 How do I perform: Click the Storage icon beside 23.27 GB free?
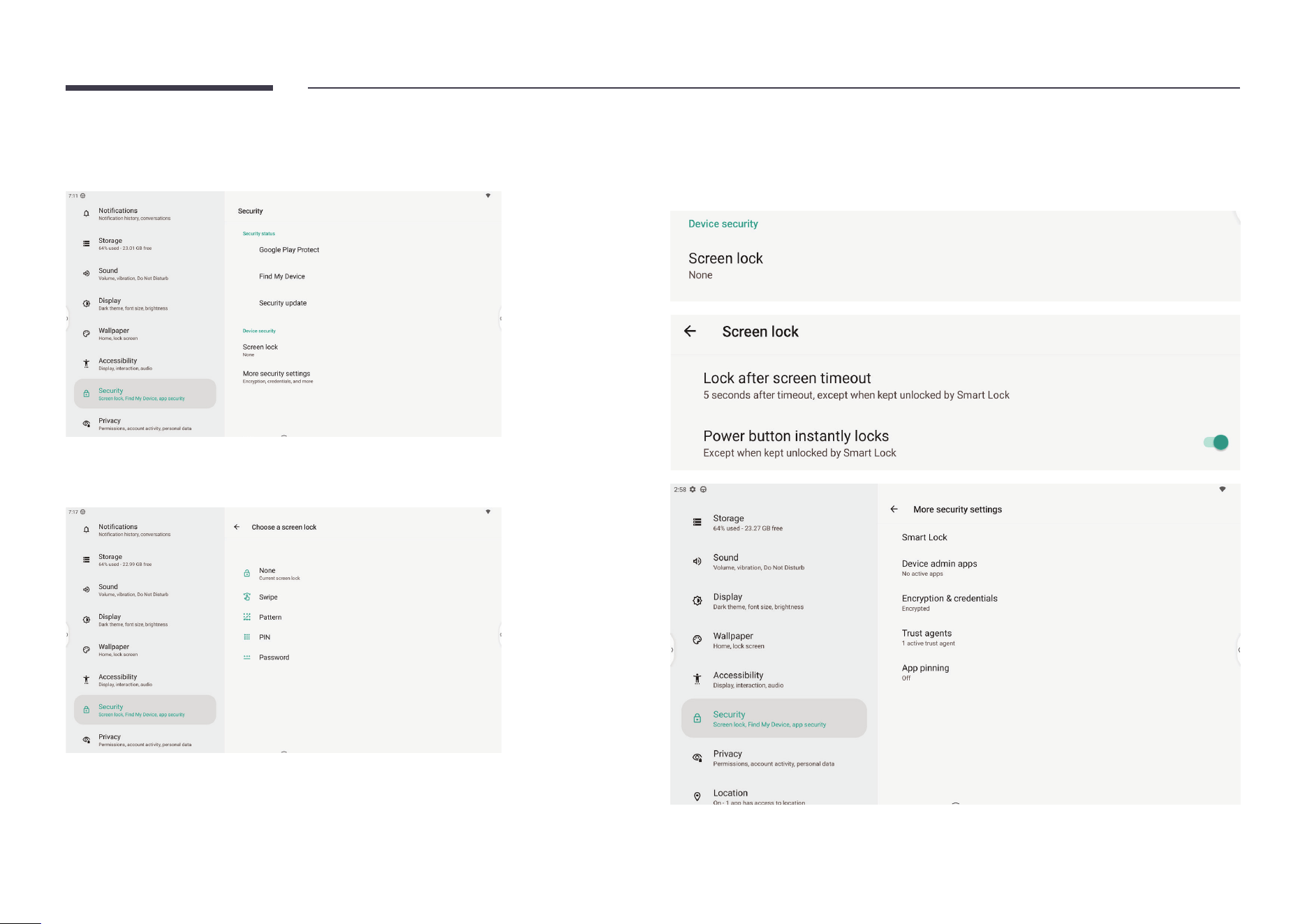click(x=697, y=522)
